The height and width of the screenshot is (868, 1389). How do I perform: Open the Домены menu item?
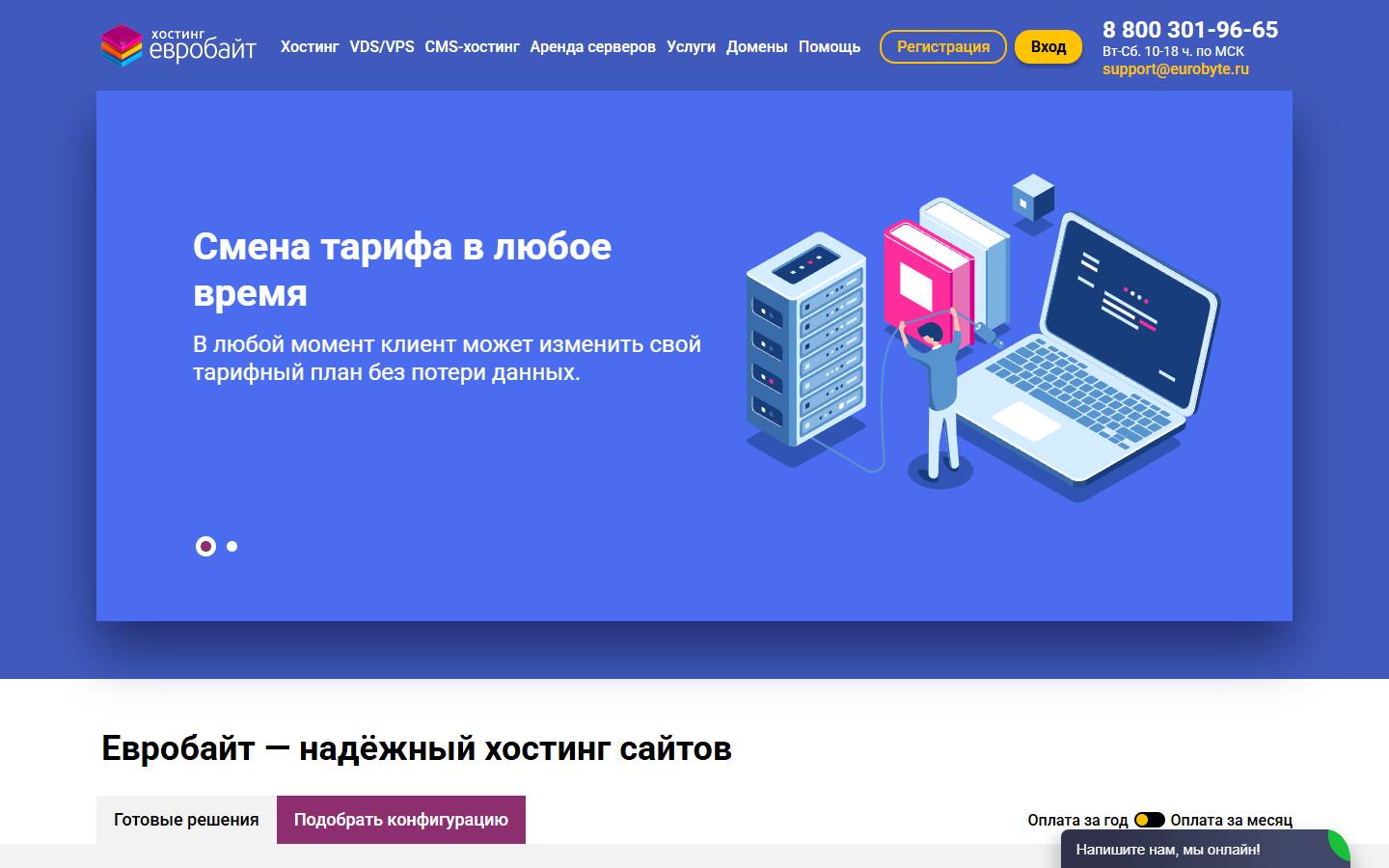tap(756, 46)
